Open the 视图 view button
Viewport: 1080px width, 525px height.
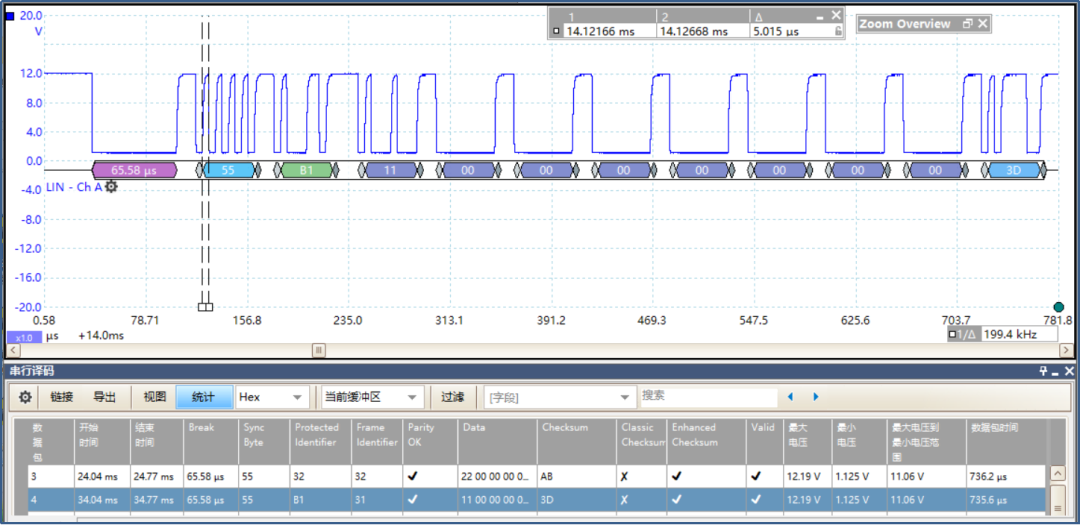pos(154,397)
